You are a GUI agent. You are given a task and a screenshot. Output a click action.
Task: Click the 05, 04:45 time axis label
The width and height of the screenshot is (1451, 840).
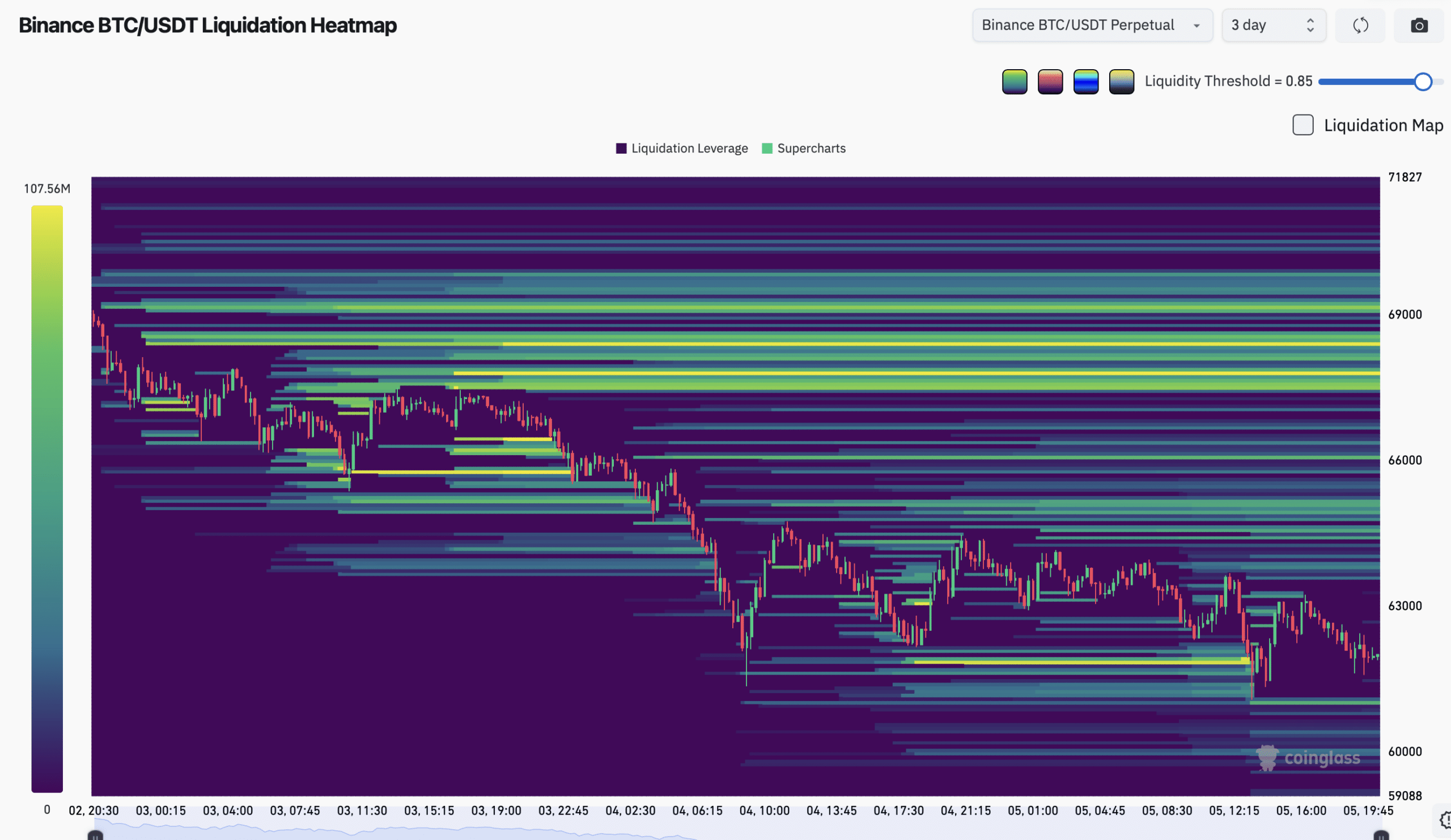click(x=1100, y=811)
